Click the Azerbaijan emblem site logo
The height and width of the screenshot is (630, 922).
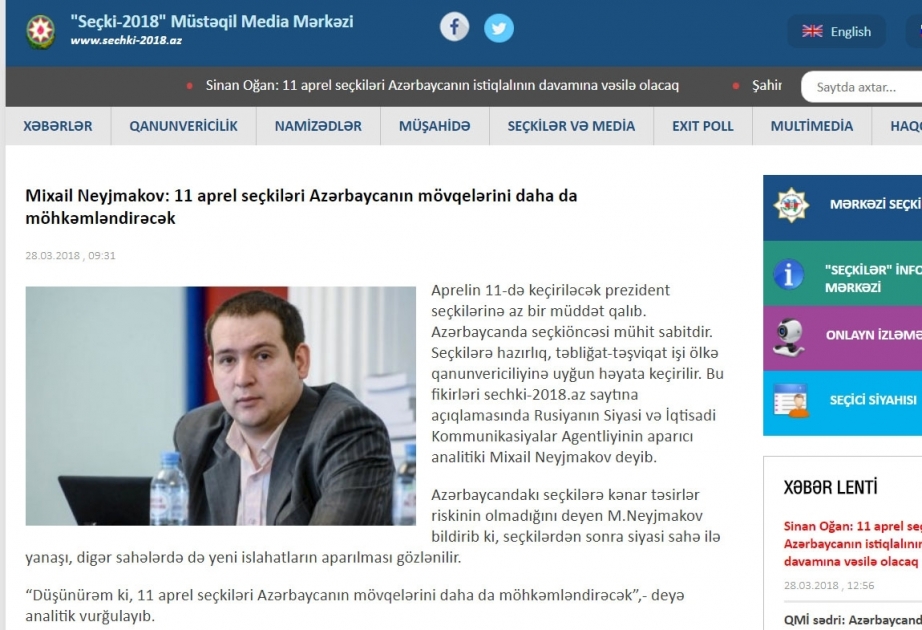[x=41, y=31]
